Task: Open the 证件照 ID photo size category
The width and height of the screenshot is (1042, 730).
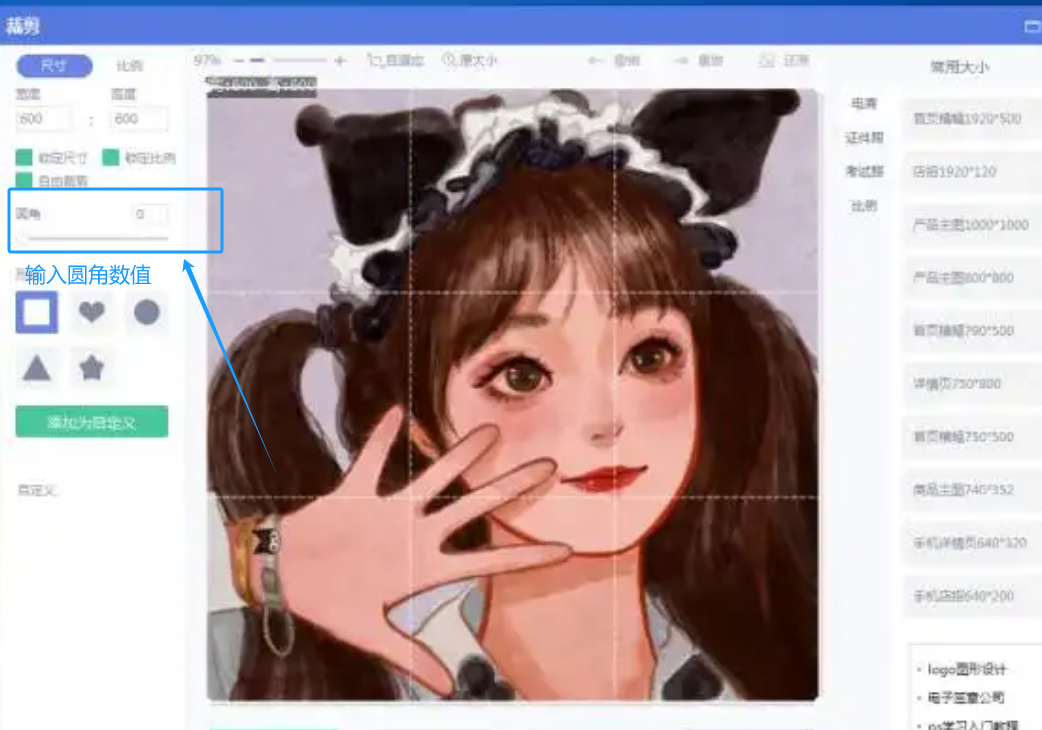Action: 864,137
